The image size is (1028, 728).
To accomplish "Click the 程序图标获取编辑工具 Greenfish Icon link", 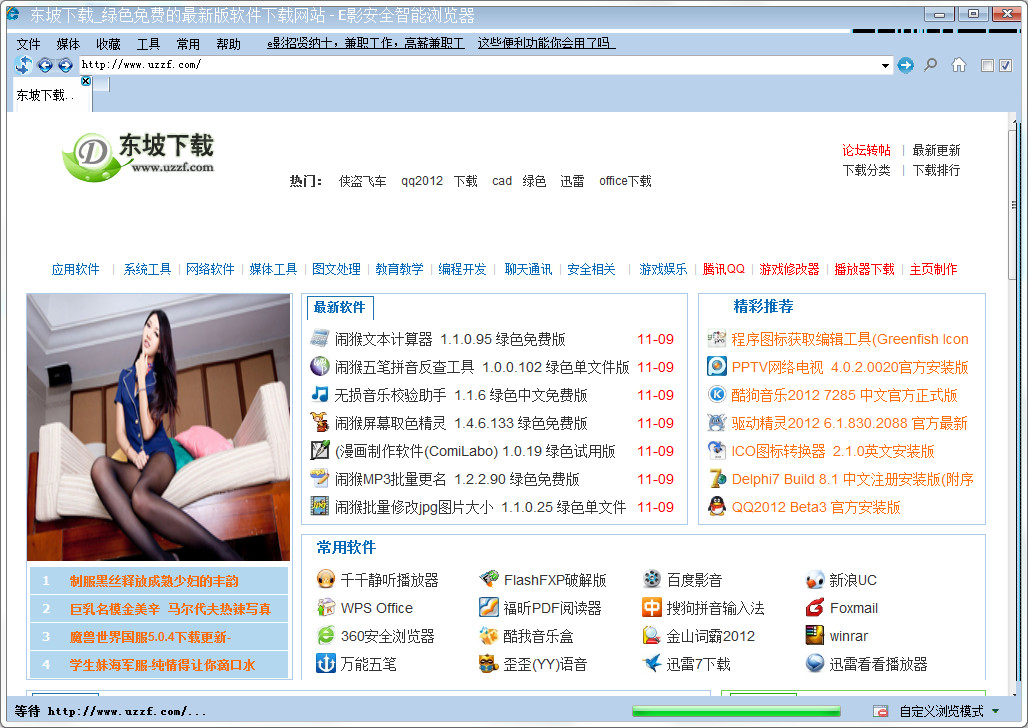I will pos(850,339).
